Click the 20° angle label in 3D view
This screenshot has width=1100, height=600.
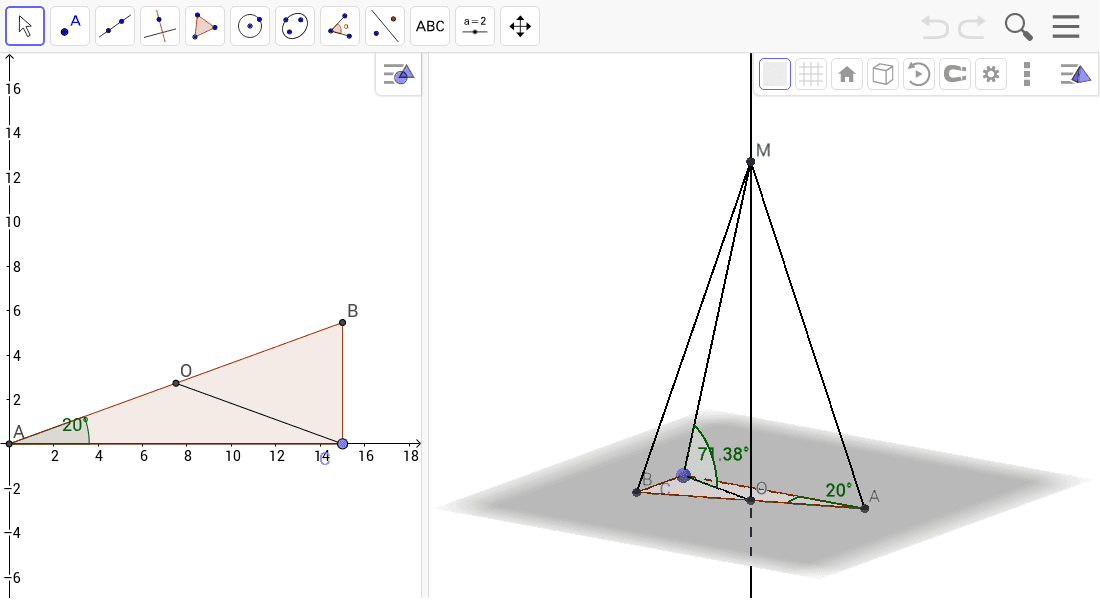(x=838, y=490)
